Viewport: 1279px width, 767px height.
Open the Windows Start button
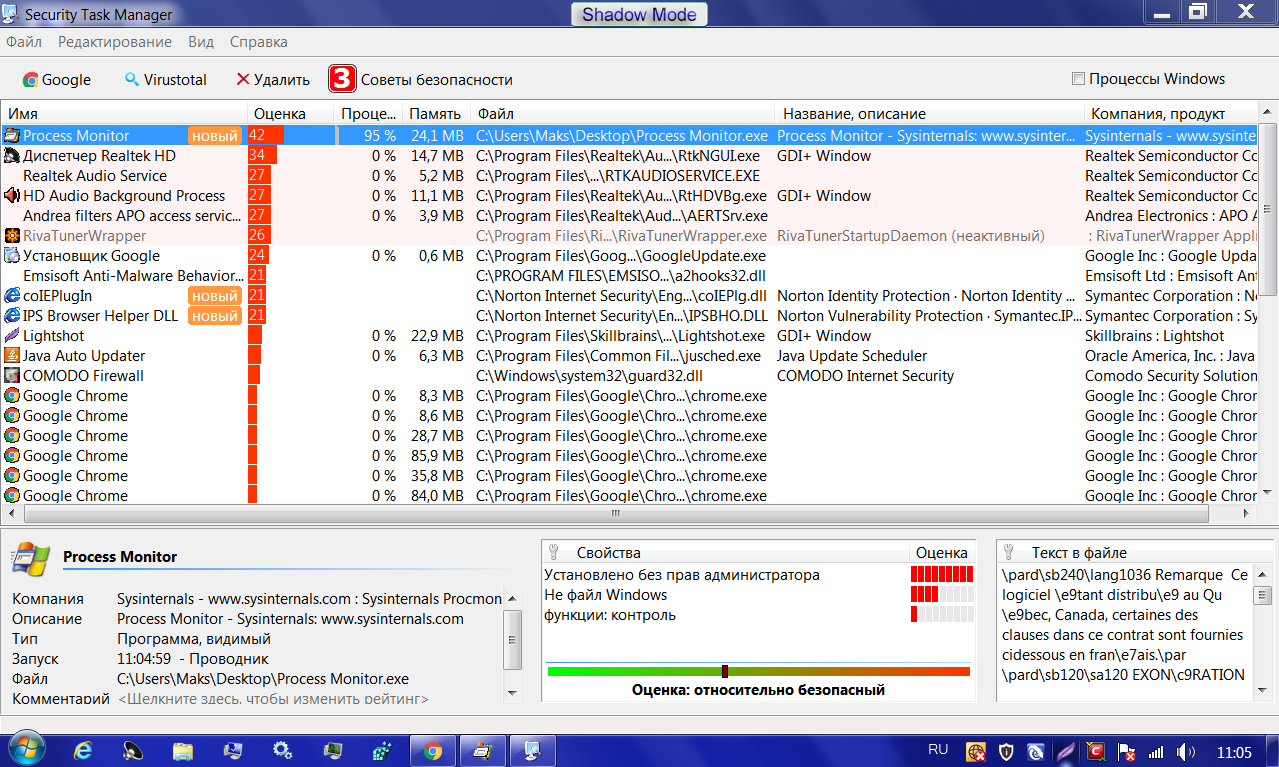[x=27, y=750]
